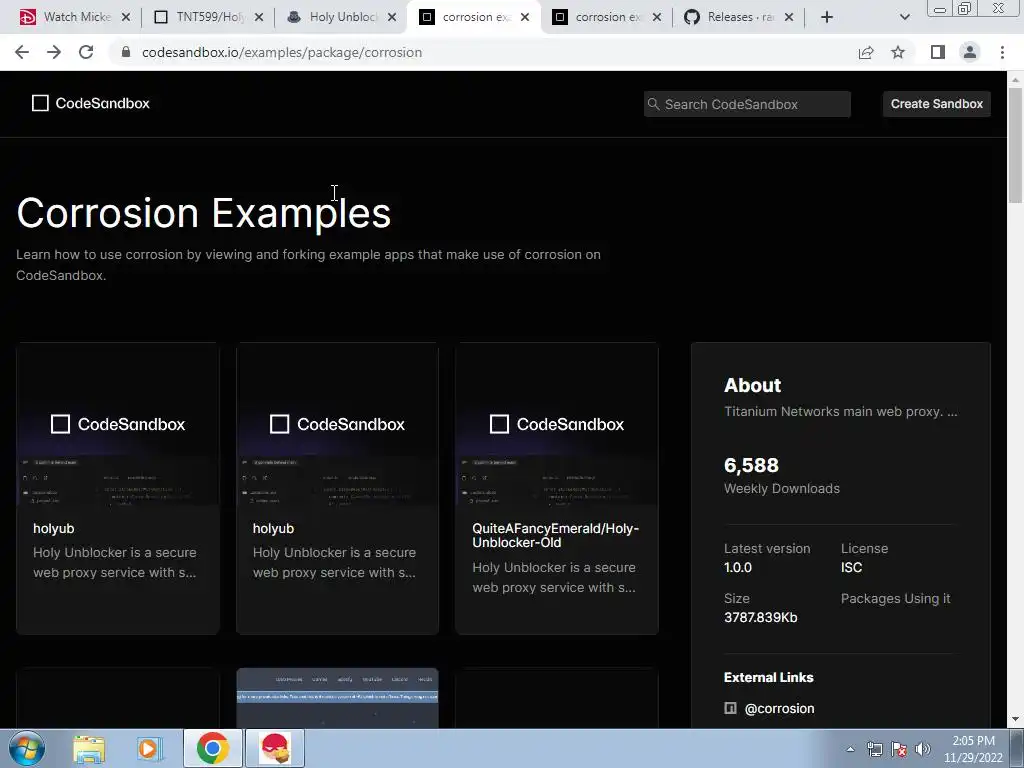Open the network tray icon
This screenshot has height=768, width=1024.
874,749
